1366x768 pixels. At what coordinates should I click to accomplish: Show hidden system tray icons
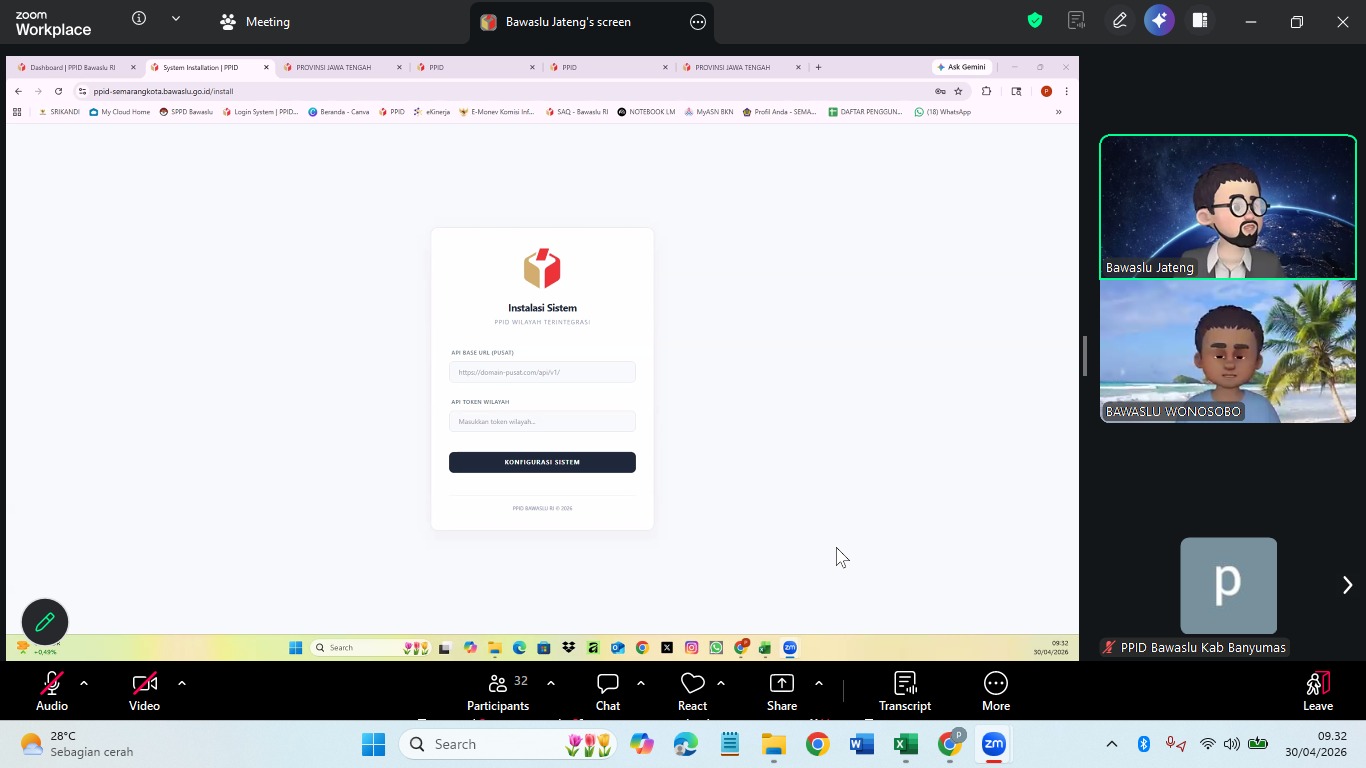coord(1111,744)
